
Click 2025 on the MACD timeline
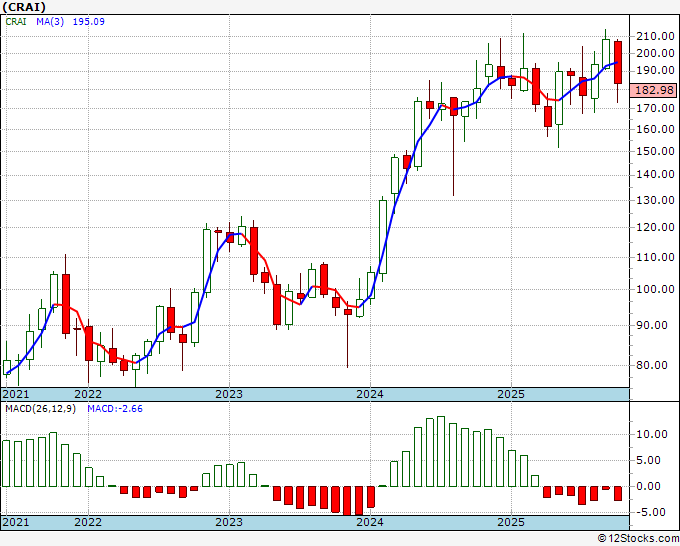click(x=511, y=522)
